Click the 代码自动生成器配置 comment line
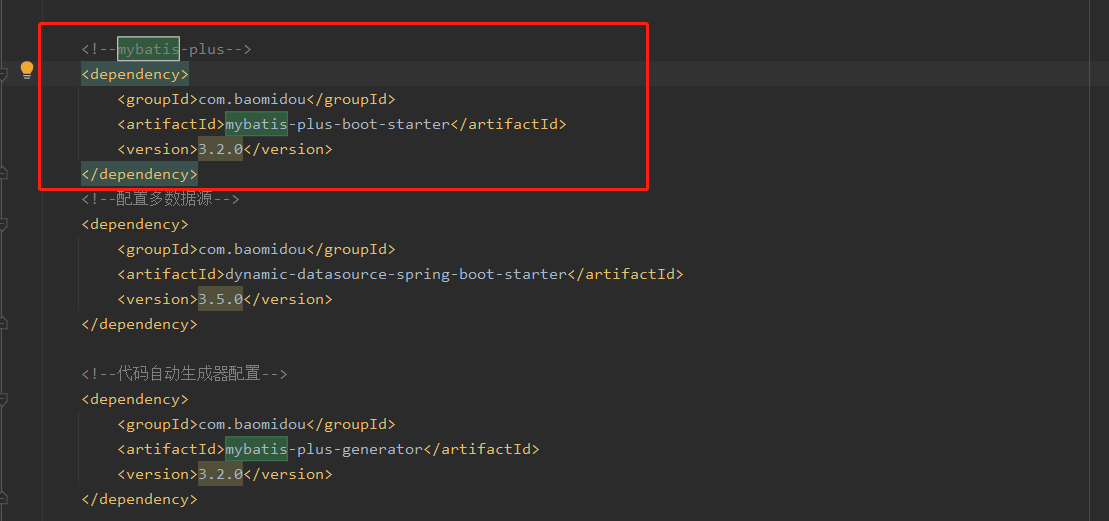 click(184, 374)
